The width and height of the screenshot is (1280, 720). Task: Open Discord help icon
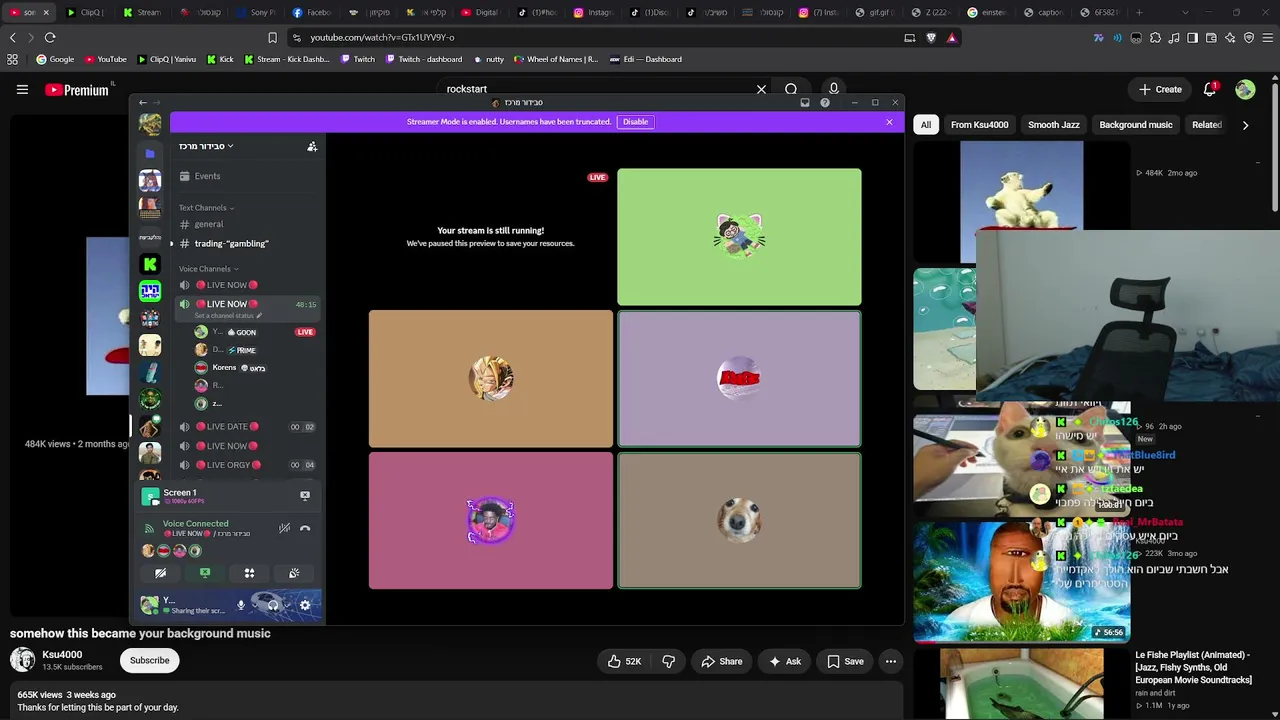(x=825, y=102)
